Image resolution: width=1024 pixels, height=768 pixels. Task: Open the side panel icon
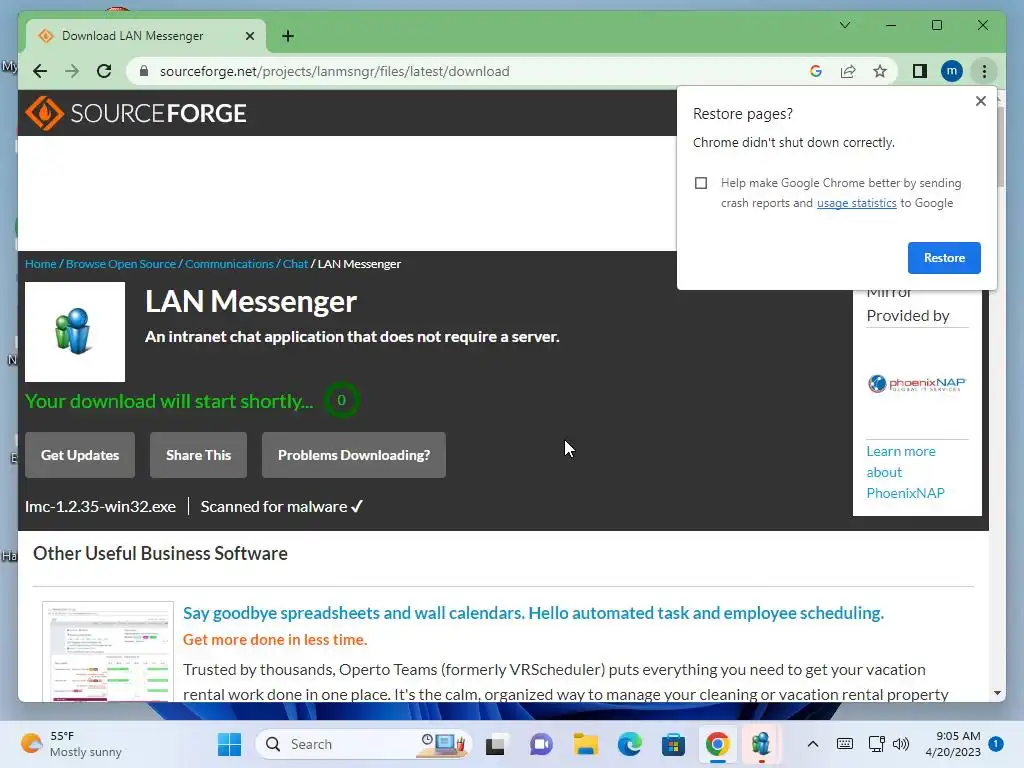(920, 71)
